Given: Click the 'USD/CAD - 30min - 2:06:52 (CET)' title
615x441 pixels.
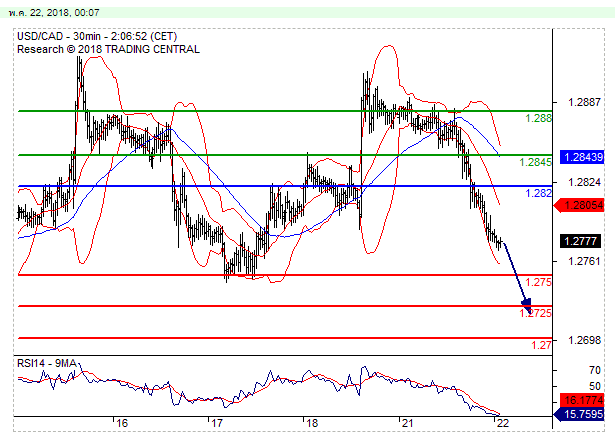Looking at the screenshot, I should coord(97,36).
